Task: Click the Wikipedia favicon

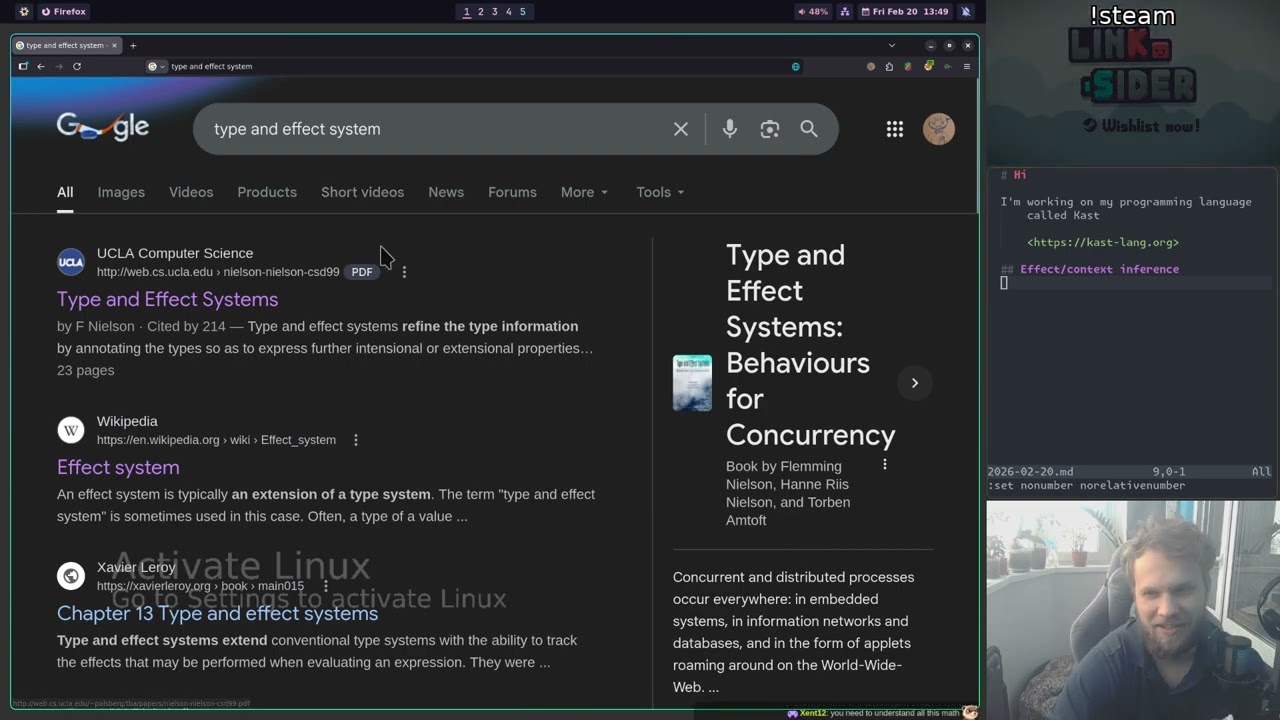Action: (71, 431)
